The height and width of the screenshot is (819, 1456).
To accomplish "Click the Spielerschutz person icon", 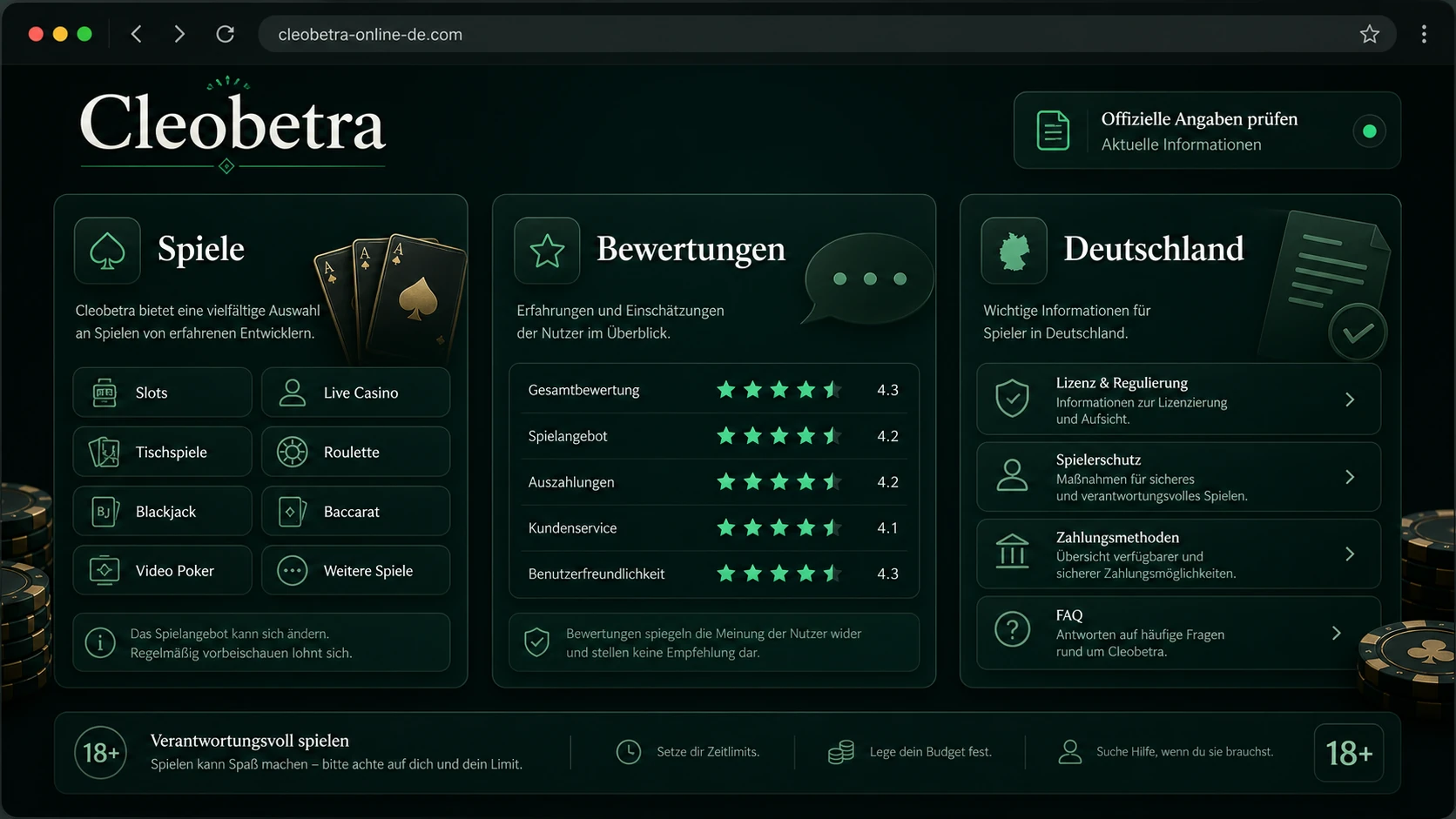I will point(1012,475).
